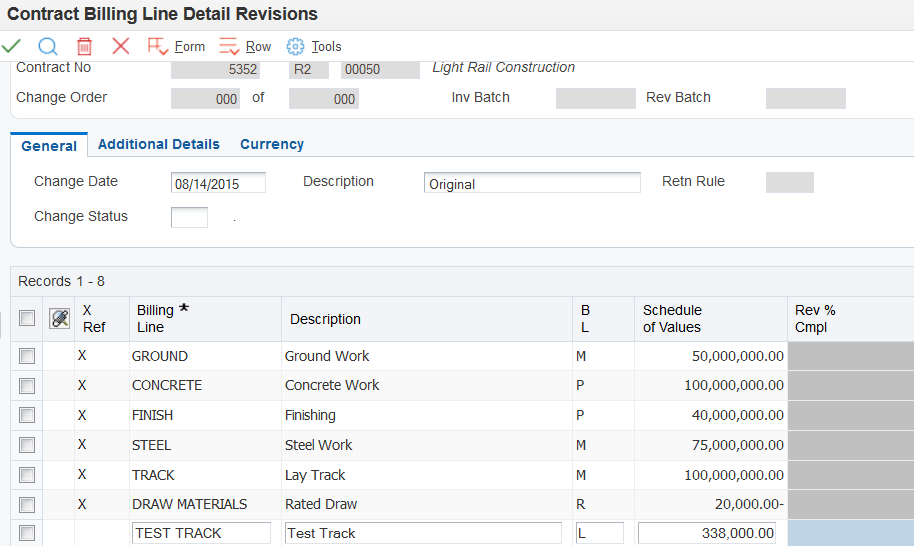Switch to the Additional Details tab
The image size is (914, 546).
159,144
